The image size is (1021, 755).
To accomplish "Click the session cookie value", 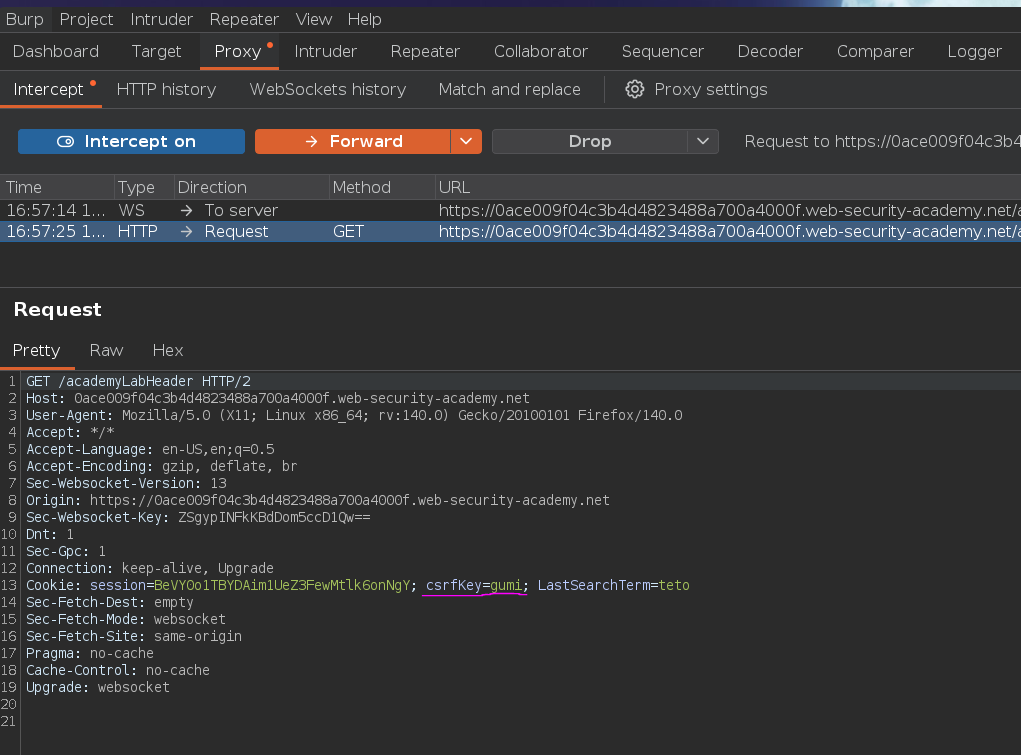I will point(282,585).
